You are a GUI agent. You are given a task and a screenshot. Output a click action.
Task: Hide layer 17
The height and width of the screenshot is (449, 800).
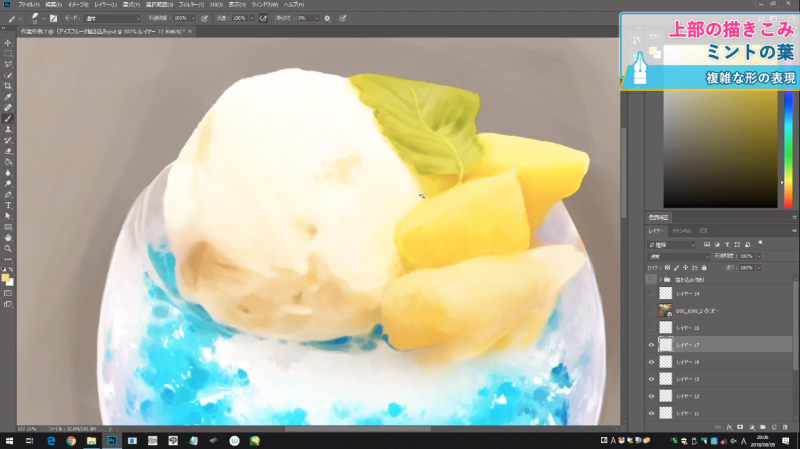click(x=651, y=345)
